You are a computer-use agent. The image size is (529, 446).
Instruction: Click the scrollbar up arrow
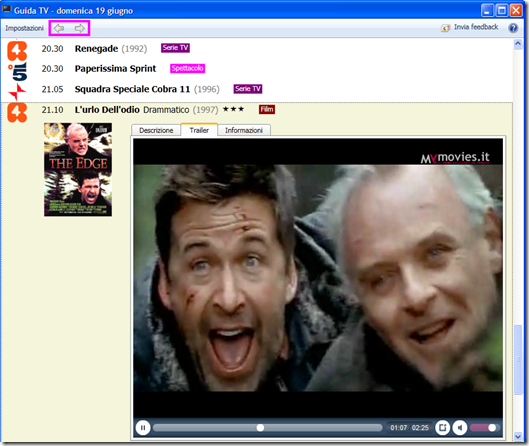(x=518, y=44)
